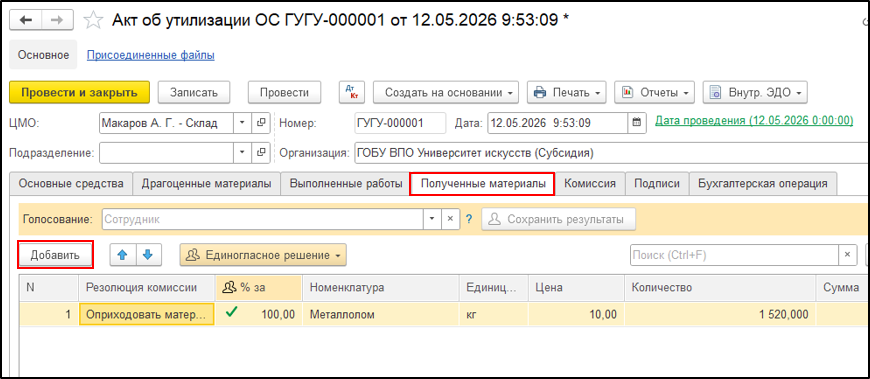870x379 pixels.
Task: Click the Резолюция комиссии column header
Action: point(146,288)
